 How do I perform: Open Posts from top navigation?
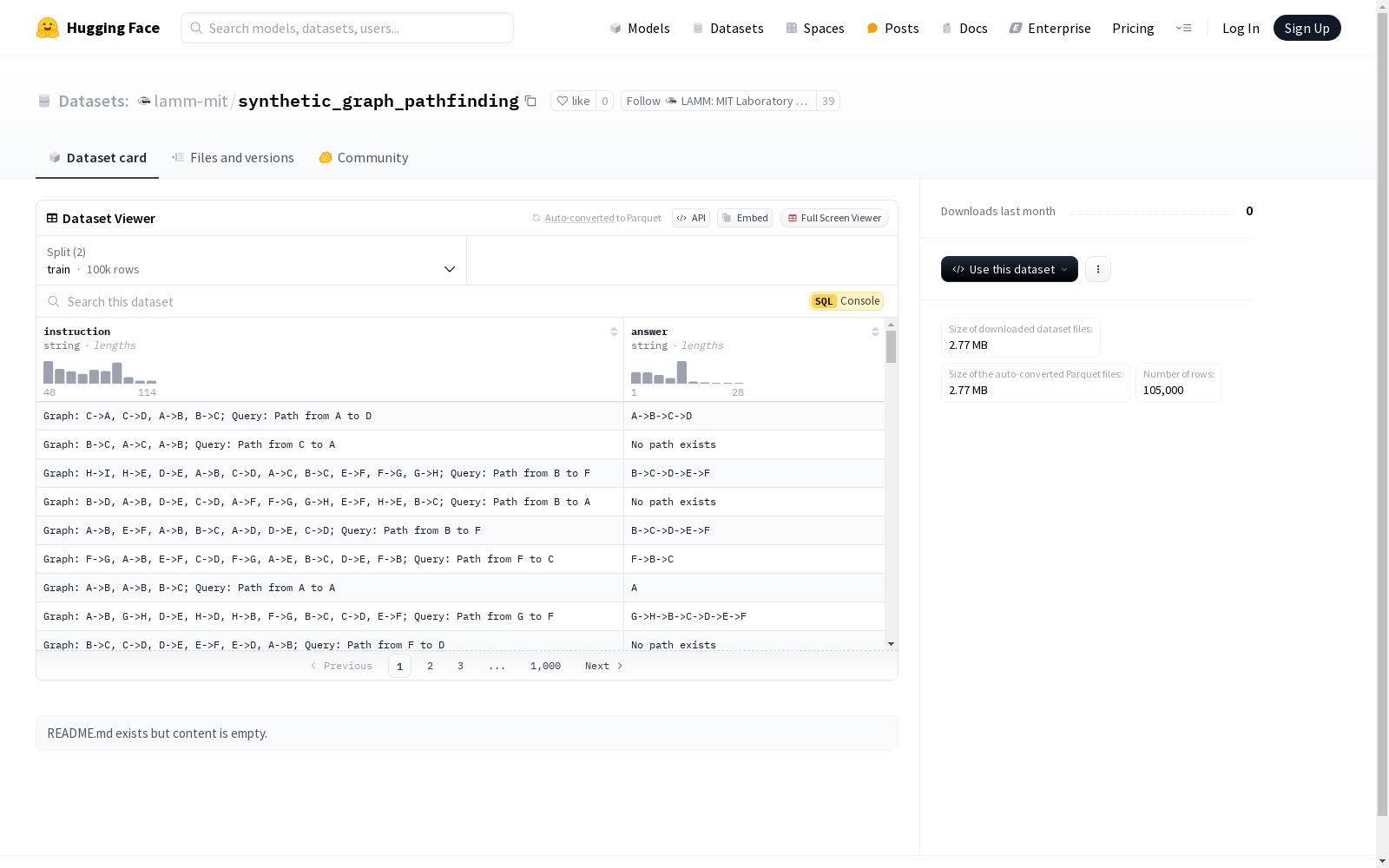pos(892,28)
